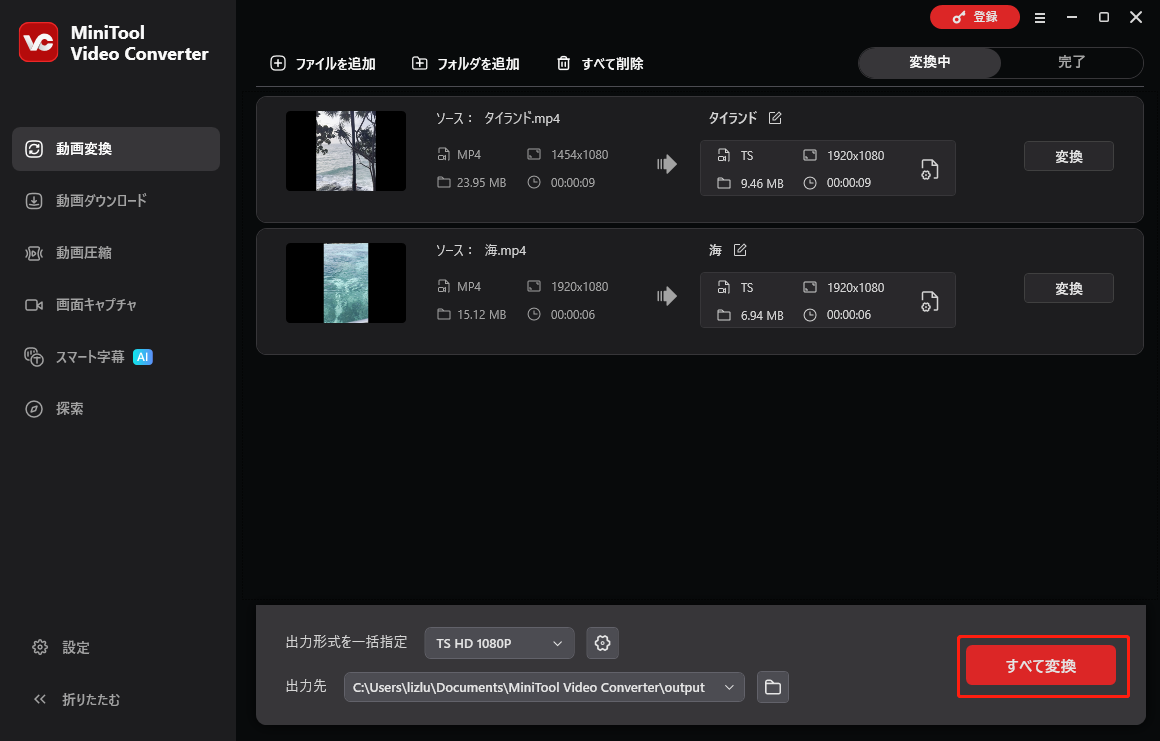Image resolution: width=1160 pixels, height=741 pixels.
Task: Edit the output format for タイランド.mp4
Action: [929, 169]
